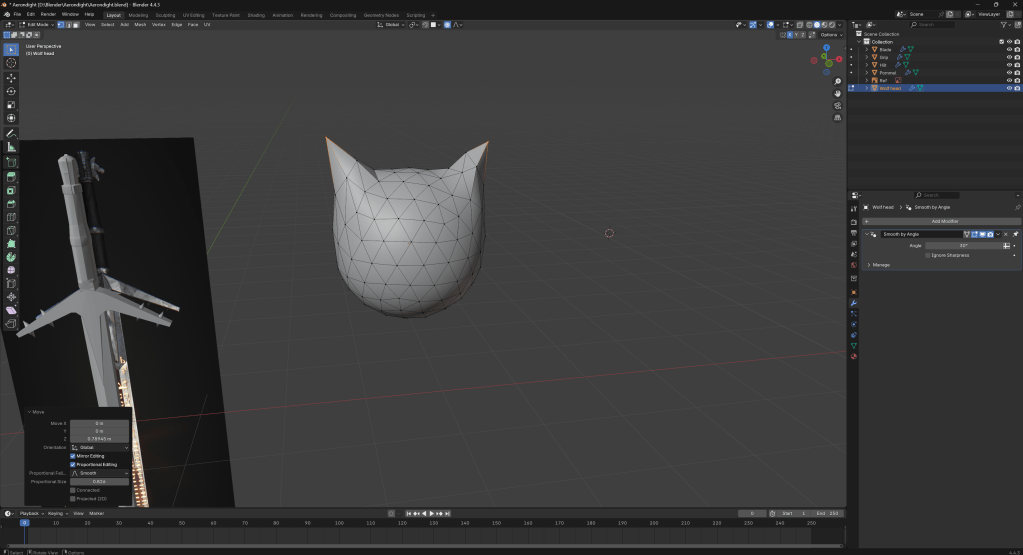Click the play animation button in the timeline

431,513
